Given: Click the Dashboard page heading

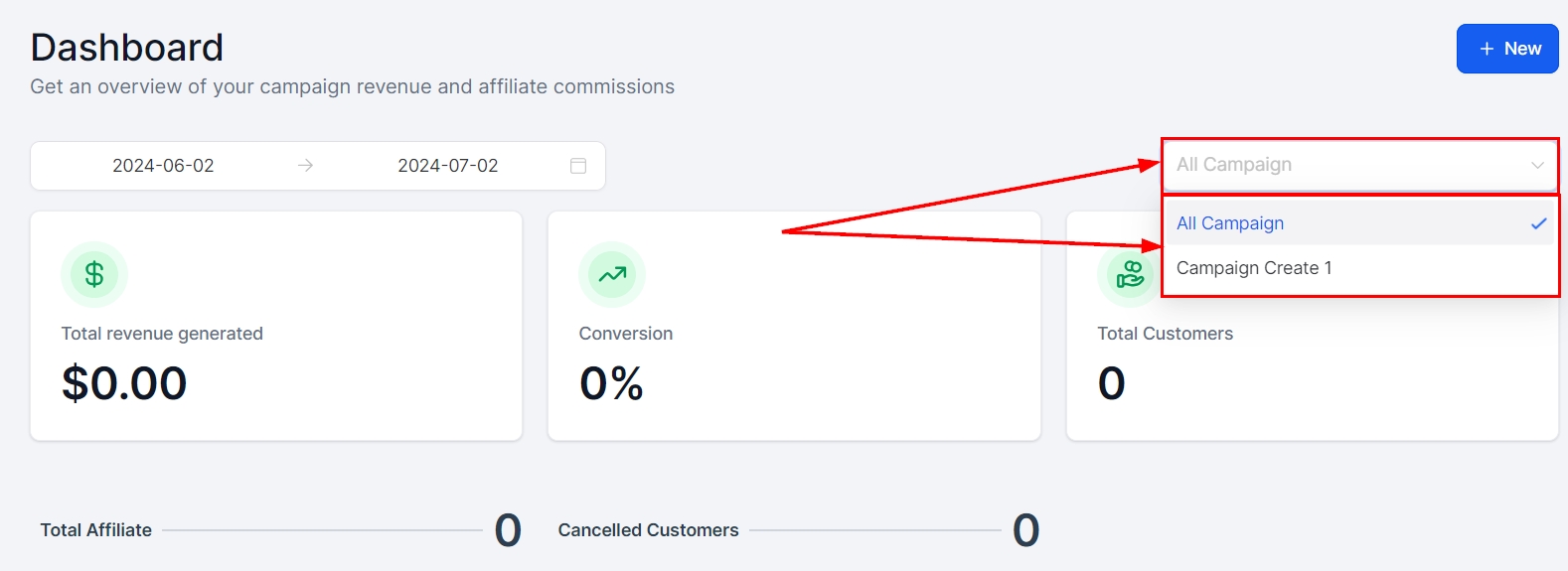Looking at the screenshot, I should 127,48.
